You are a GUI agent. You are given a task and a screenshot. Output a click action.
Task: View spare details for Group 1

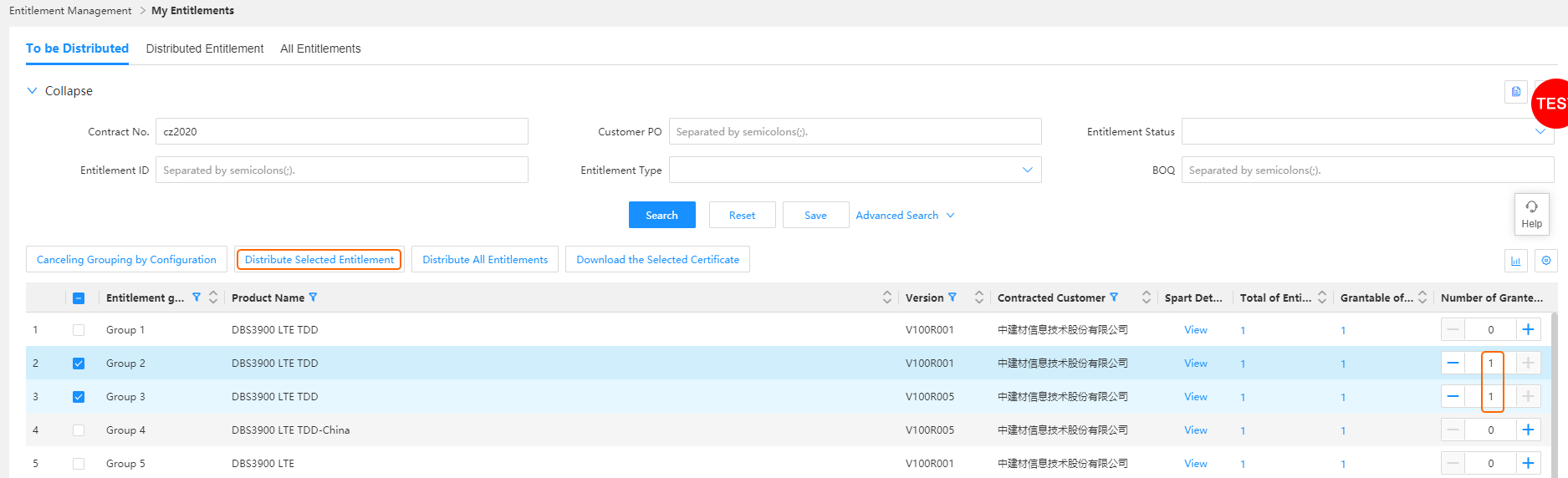coord(1196,330)
